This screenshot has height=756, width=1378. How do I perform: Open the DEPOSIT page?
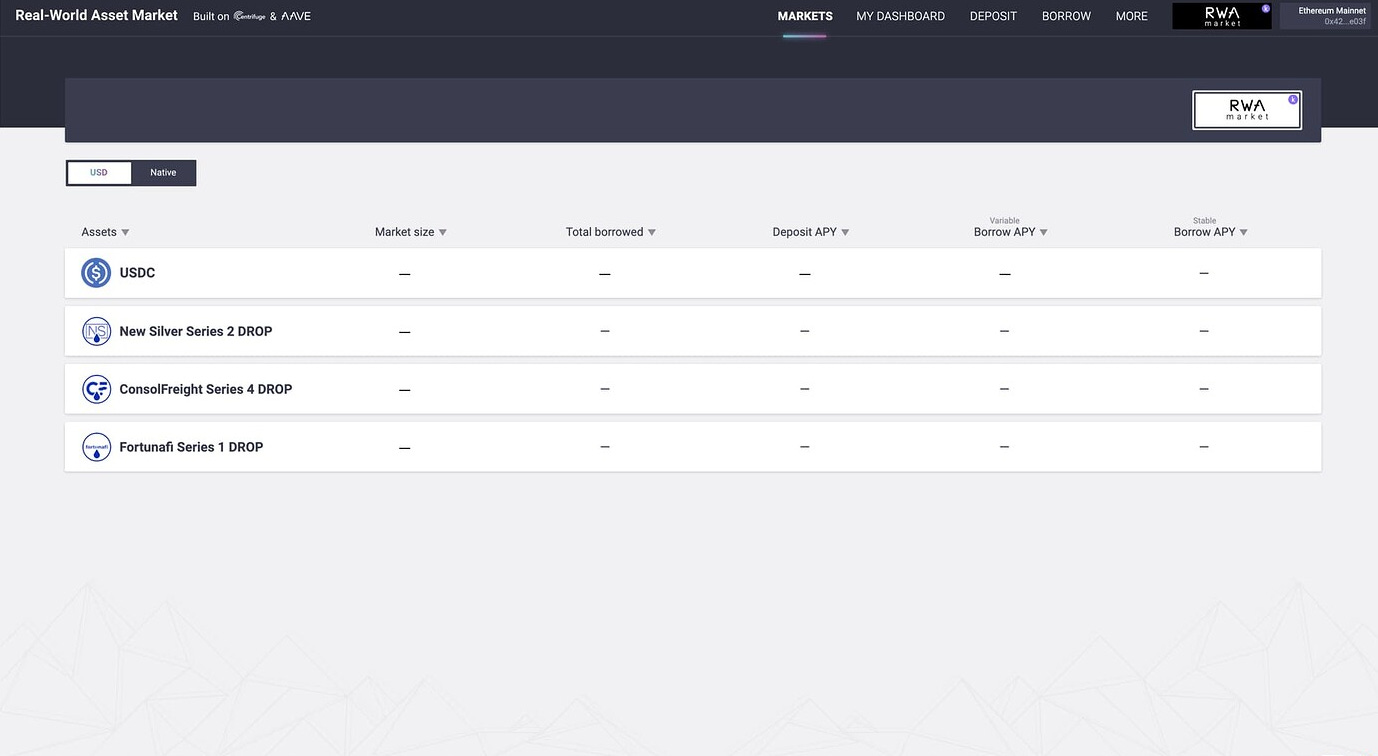click(x=993, y=16)
